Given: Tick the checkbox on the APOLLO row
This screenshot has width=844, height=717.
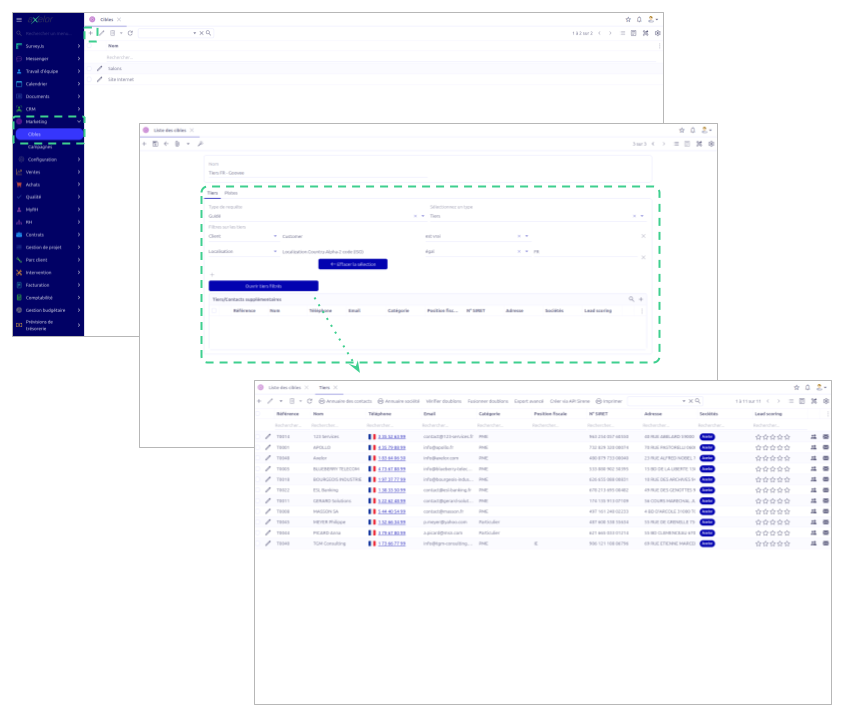Looking at the screenshot, I should click(x=258, y=447).
